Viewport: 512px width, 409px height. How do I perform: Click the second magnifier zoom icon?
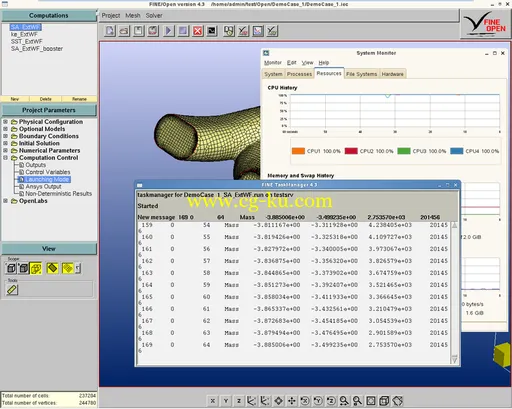357,401
